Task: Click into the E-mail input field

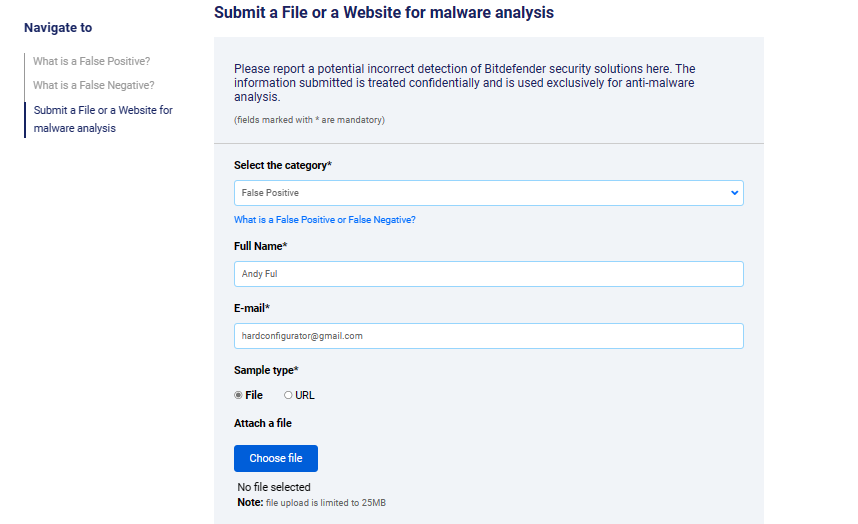Action: pyautogui.click(x=488, y=336)
